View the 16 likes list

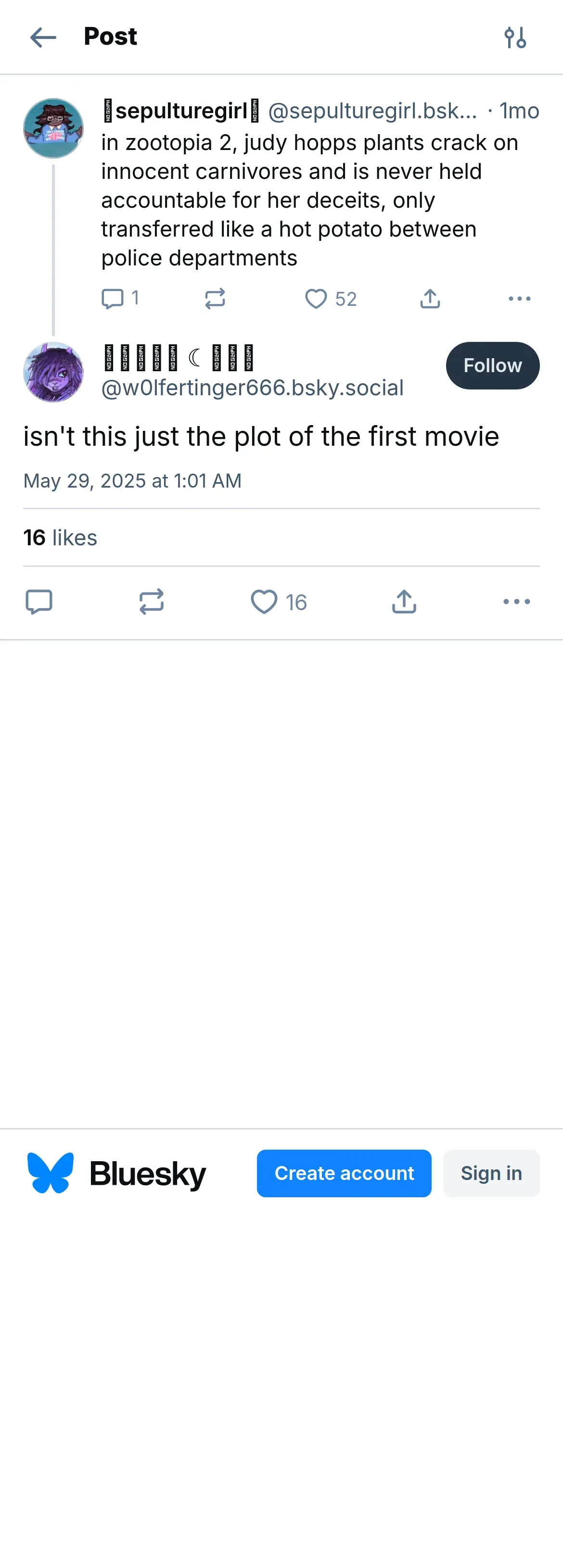60,538
